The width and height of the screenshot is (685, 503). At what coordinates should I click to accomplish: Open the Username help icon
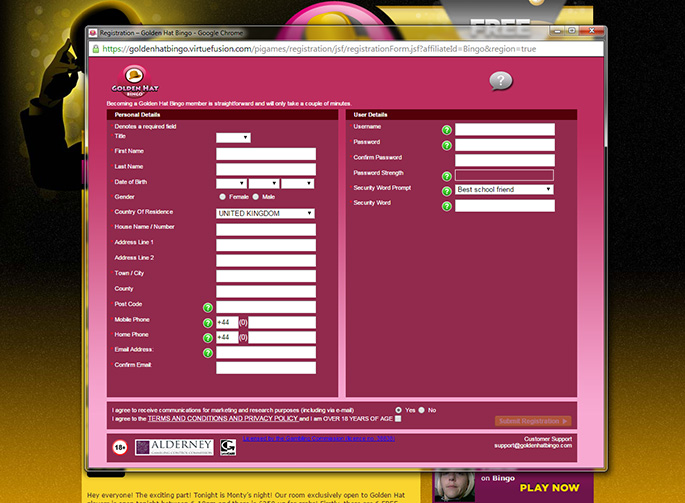click(x=446, y=130)
